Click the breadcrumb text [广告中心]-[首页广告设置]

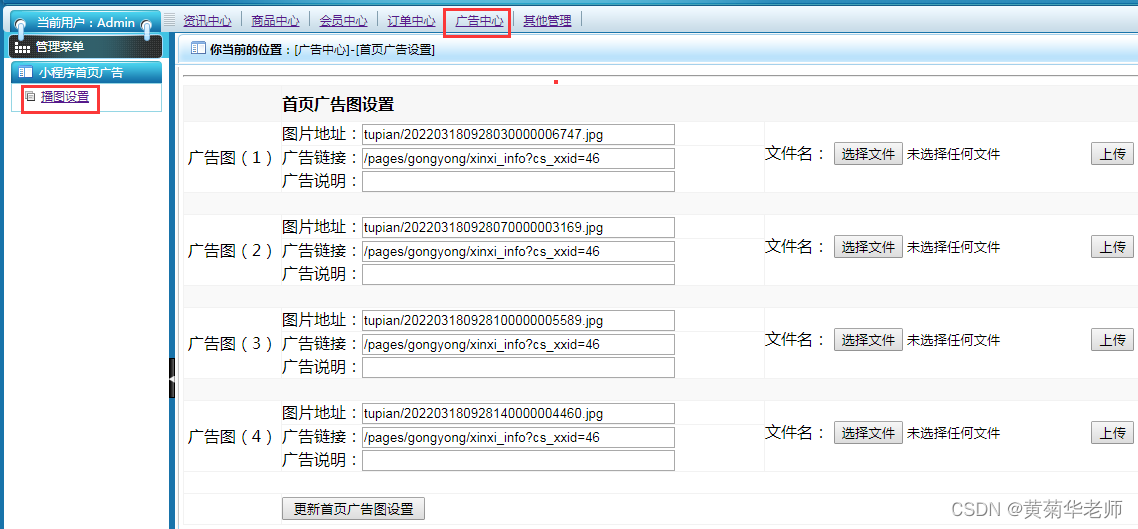(365, 49)
